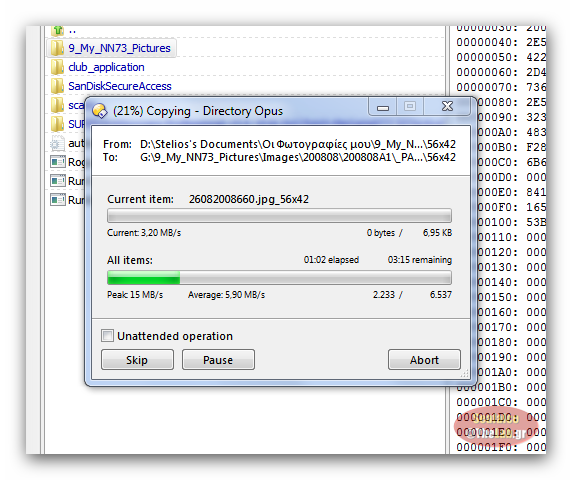Close the Copying dialog window
Image resolution: width=572 pixels, height=480 pixels.
447,107
